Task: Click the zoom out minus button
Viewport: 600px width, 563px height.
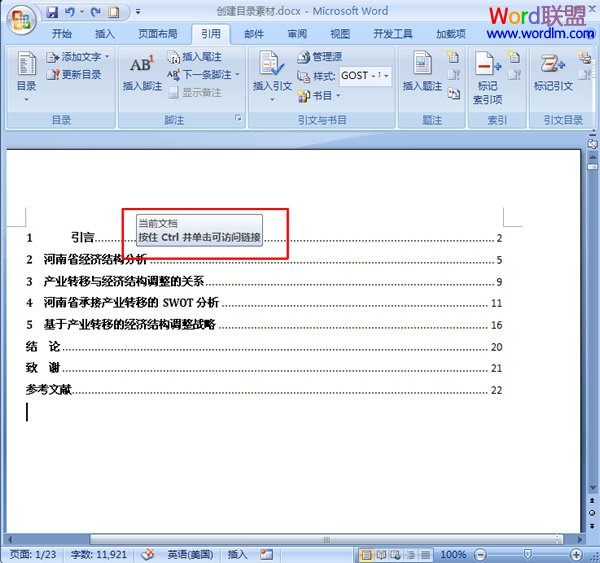Action: [x=480, y=555]
